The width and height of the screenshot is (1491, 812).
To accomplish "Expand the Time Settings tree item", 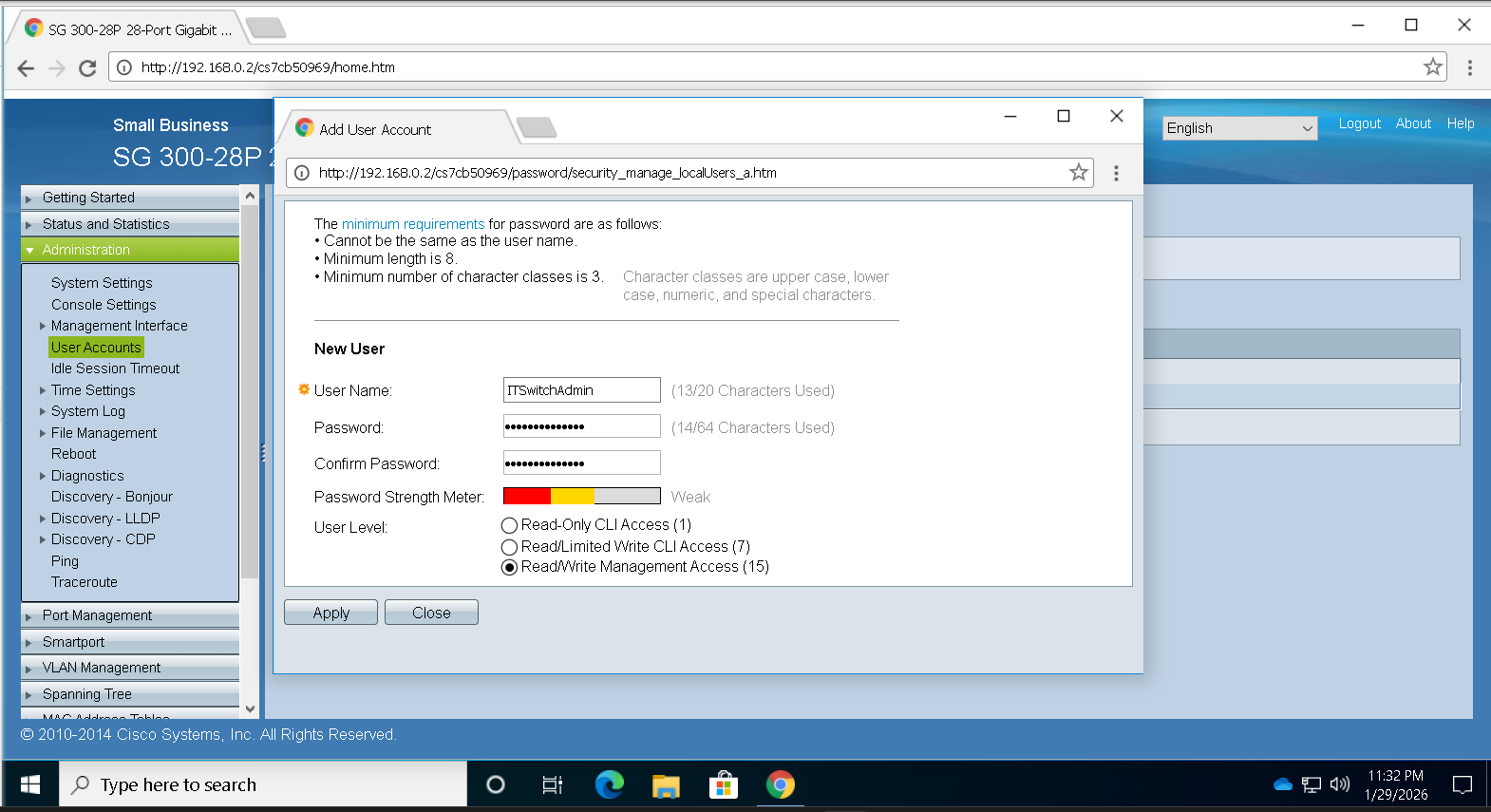I will click(93, 390).
